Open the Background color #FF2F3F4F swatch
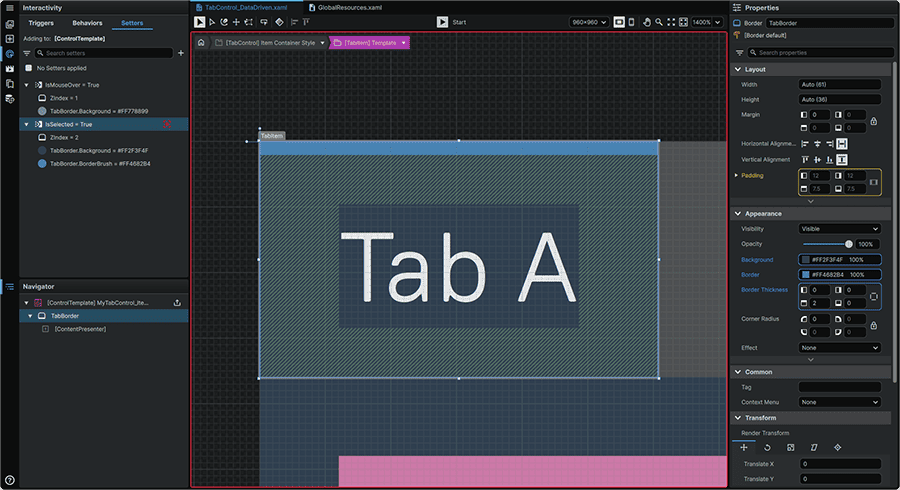 pos(806,260)
